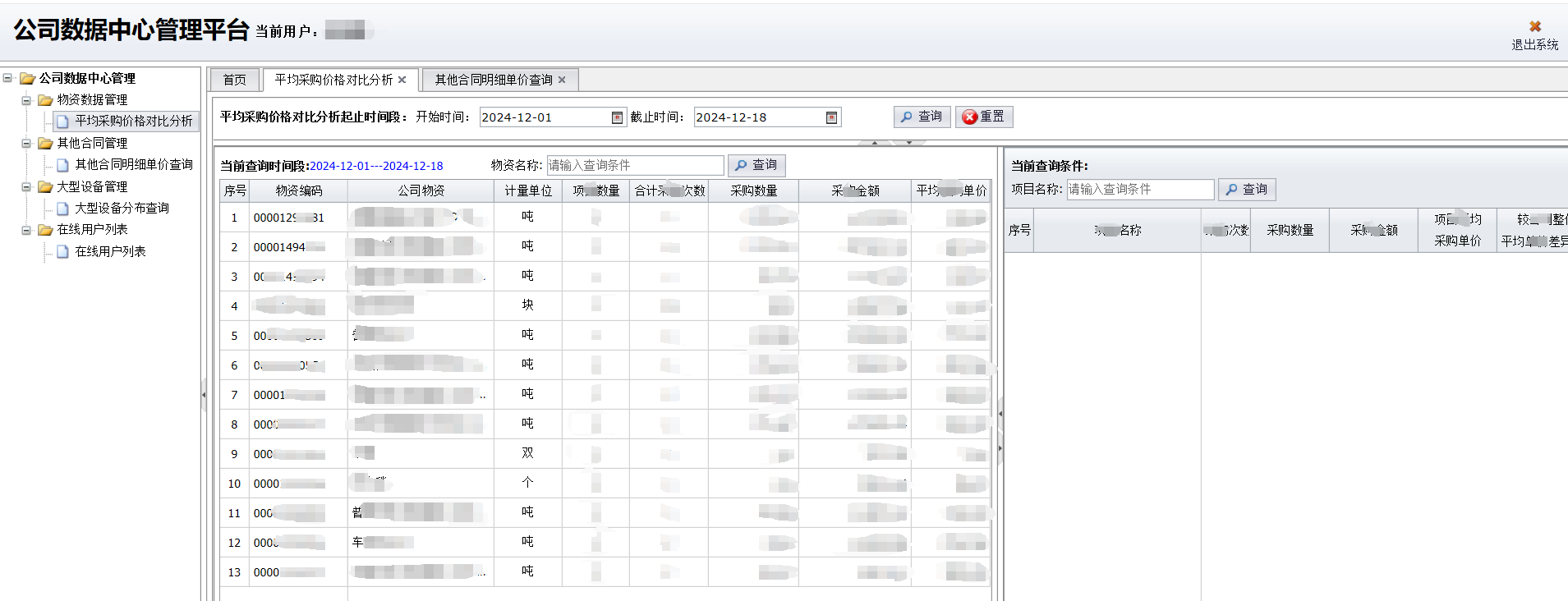Click the 退出系统 exit icon
The width and height of the screenshot is (1568, 601).
(1534, 27)
